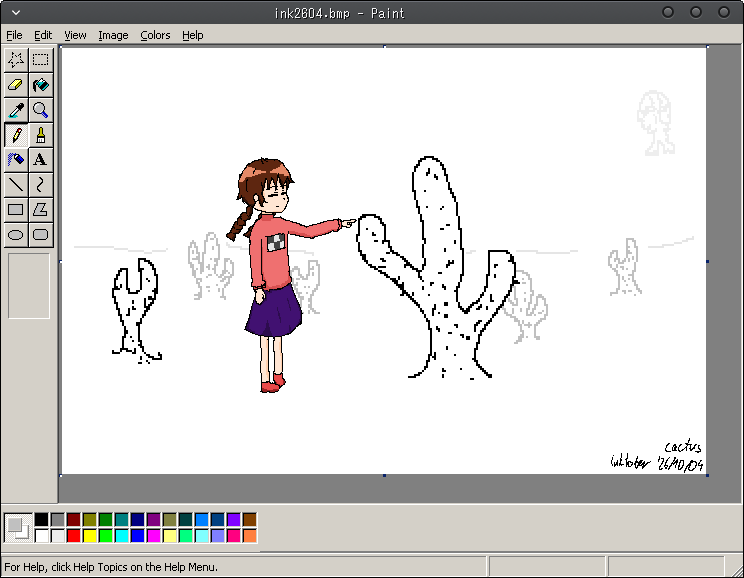The image size is (744, 578).
Task: Choose the bright yellow swatch
Action: [x=90, y=536]
